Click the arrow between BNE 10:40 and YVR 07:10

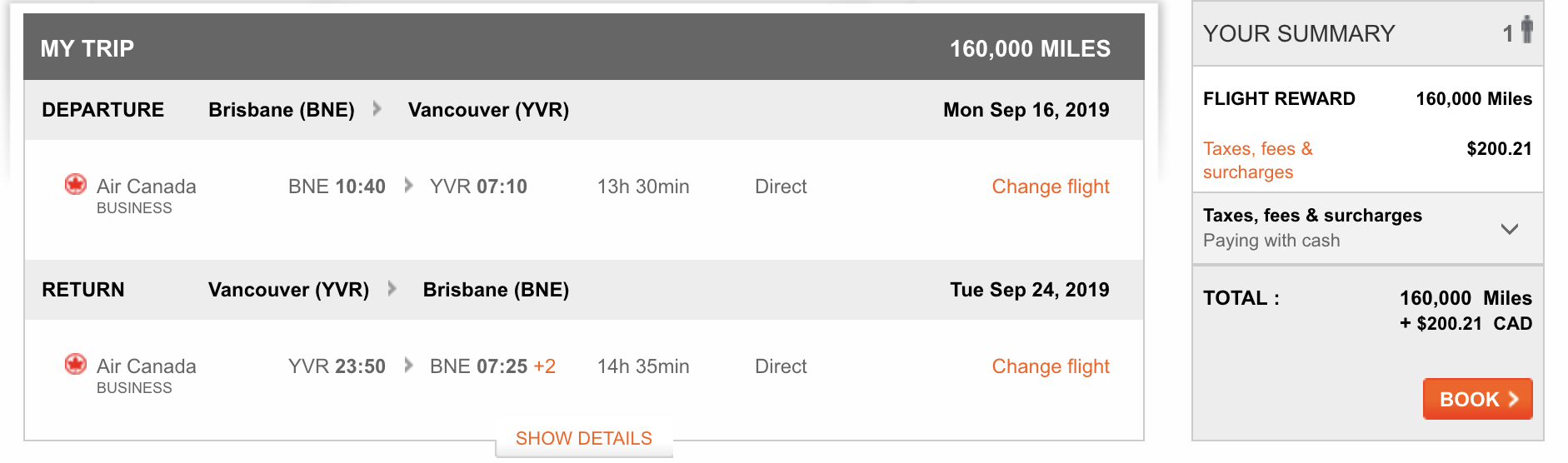coord(408,185)
